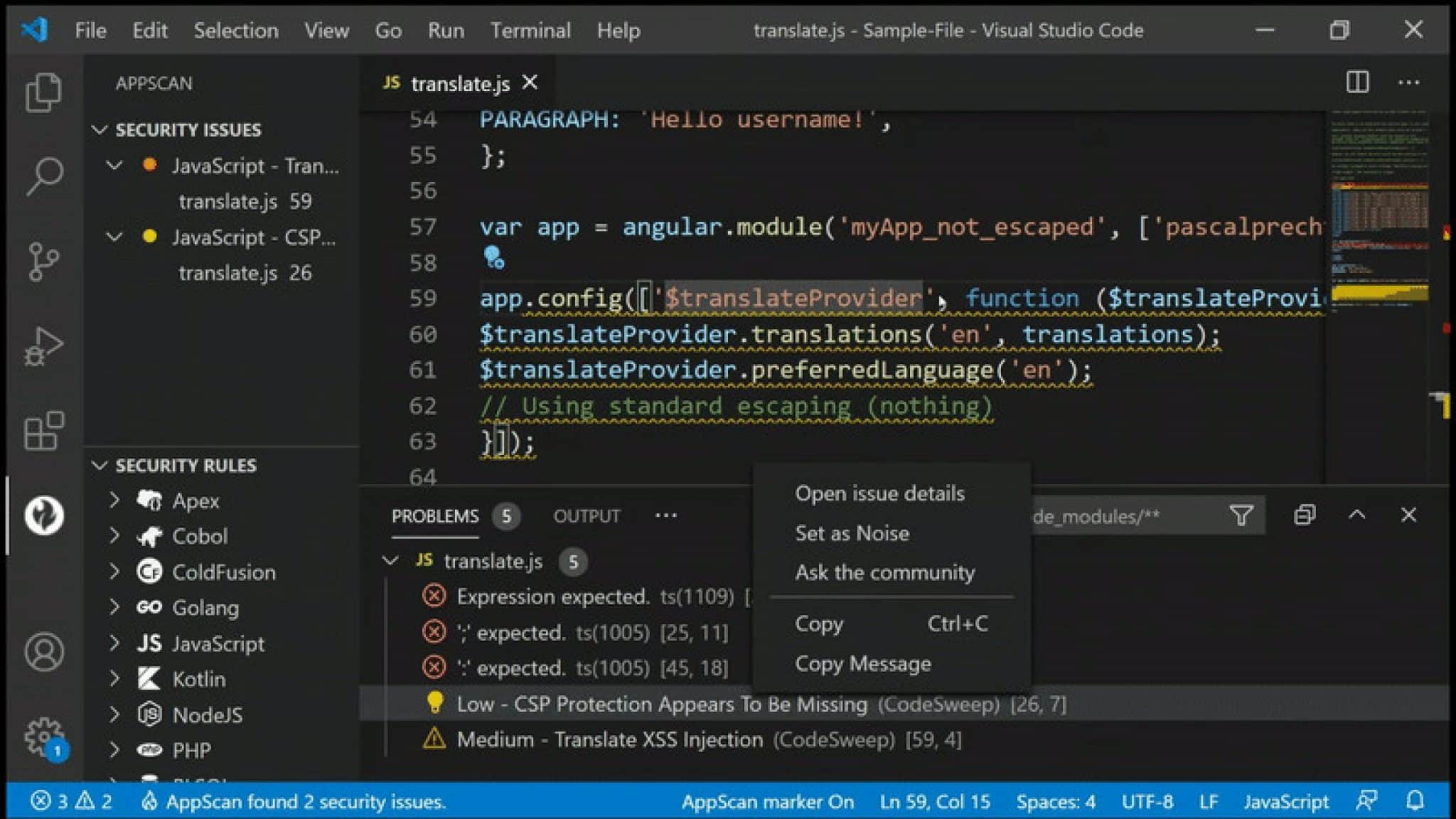Viewport: 1456px width, 819px height.
Task: Click the split editor right icon
Action: tap(1356, 82)
